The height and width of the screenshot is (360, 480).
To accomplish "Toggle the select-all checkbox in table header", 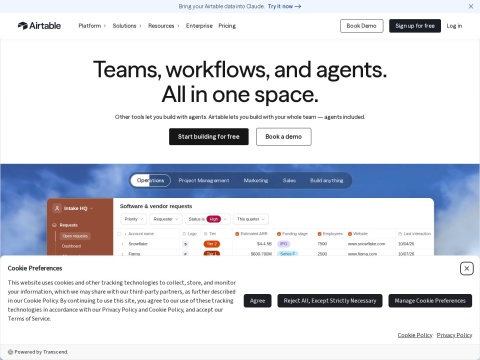I will (x=119, y=234).
